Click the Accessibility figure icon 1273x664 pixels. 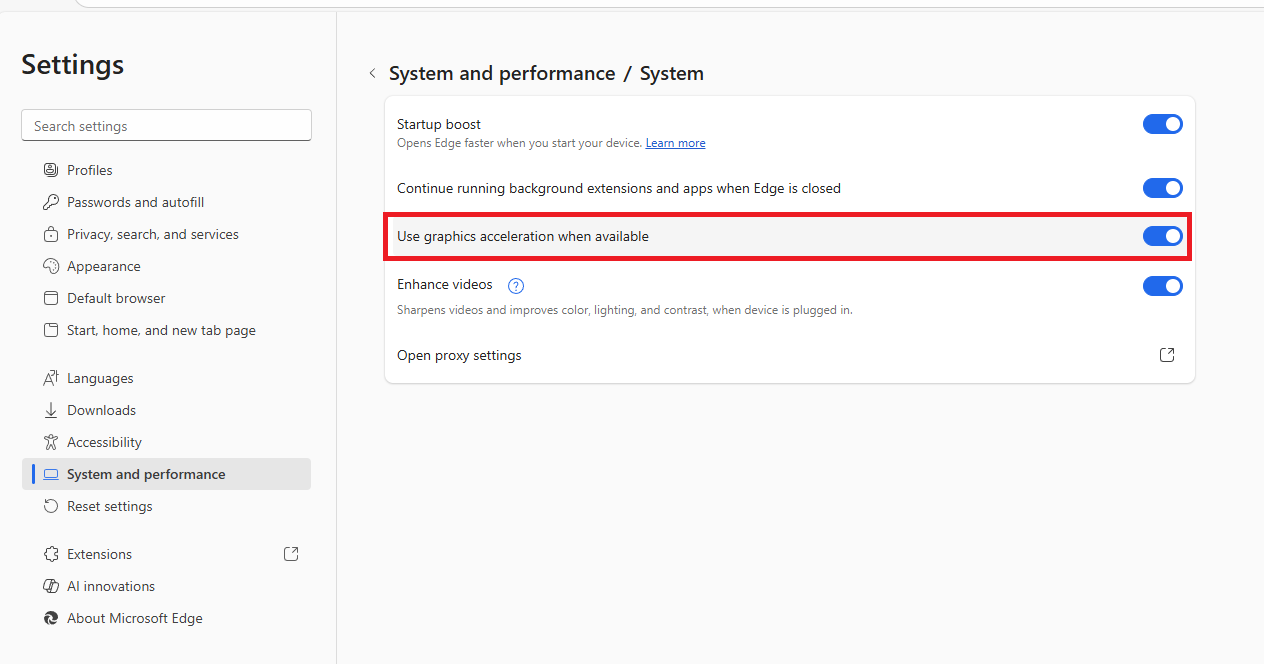[51, 442]
